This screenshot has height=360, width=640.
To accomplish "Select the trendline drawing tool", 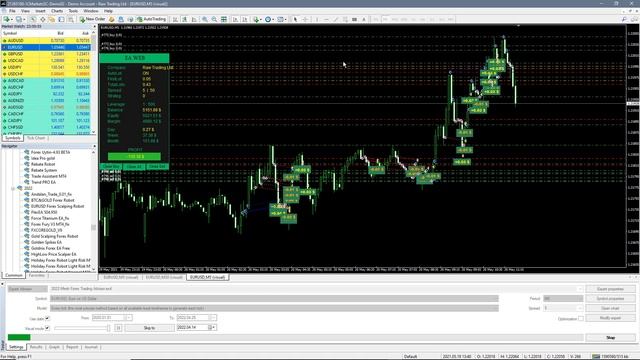I will point(336,19).
